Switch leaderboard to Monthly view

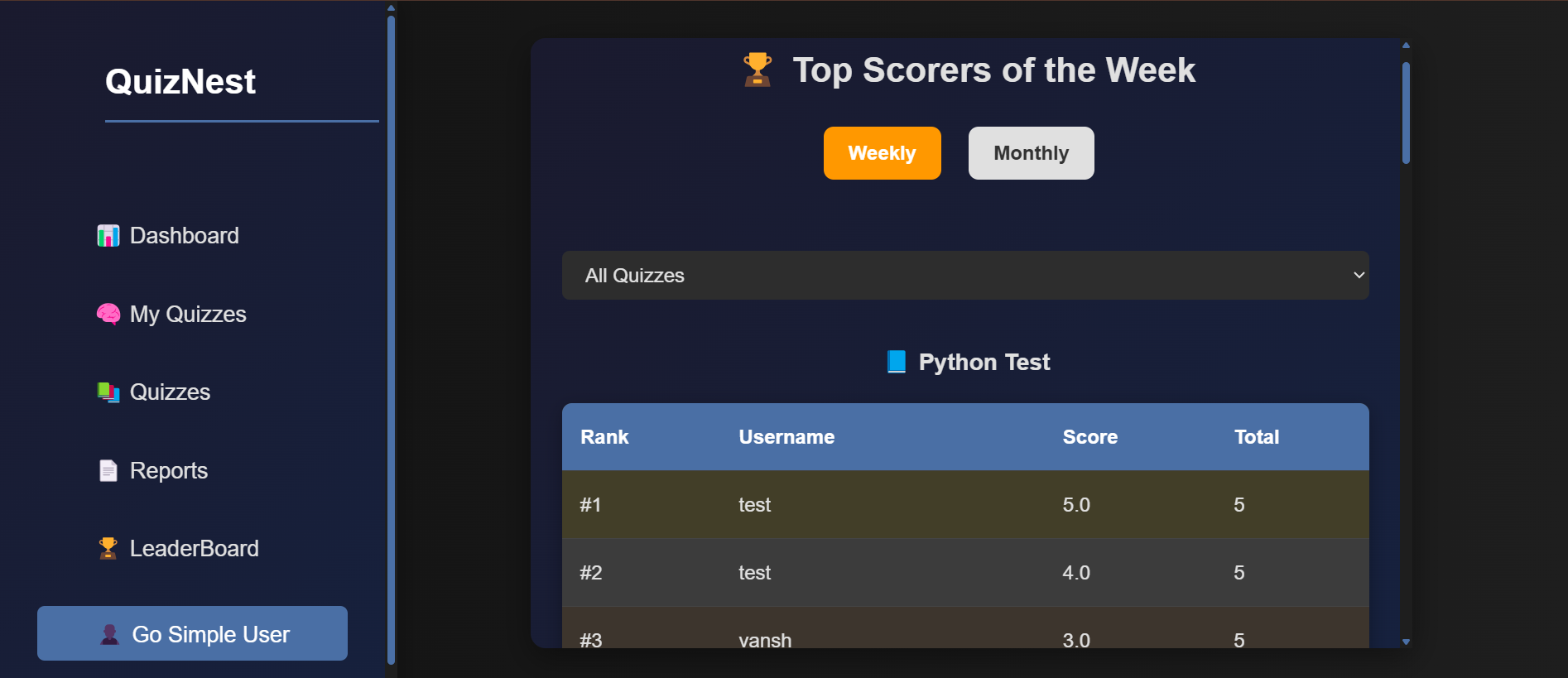click(1031, 153)
